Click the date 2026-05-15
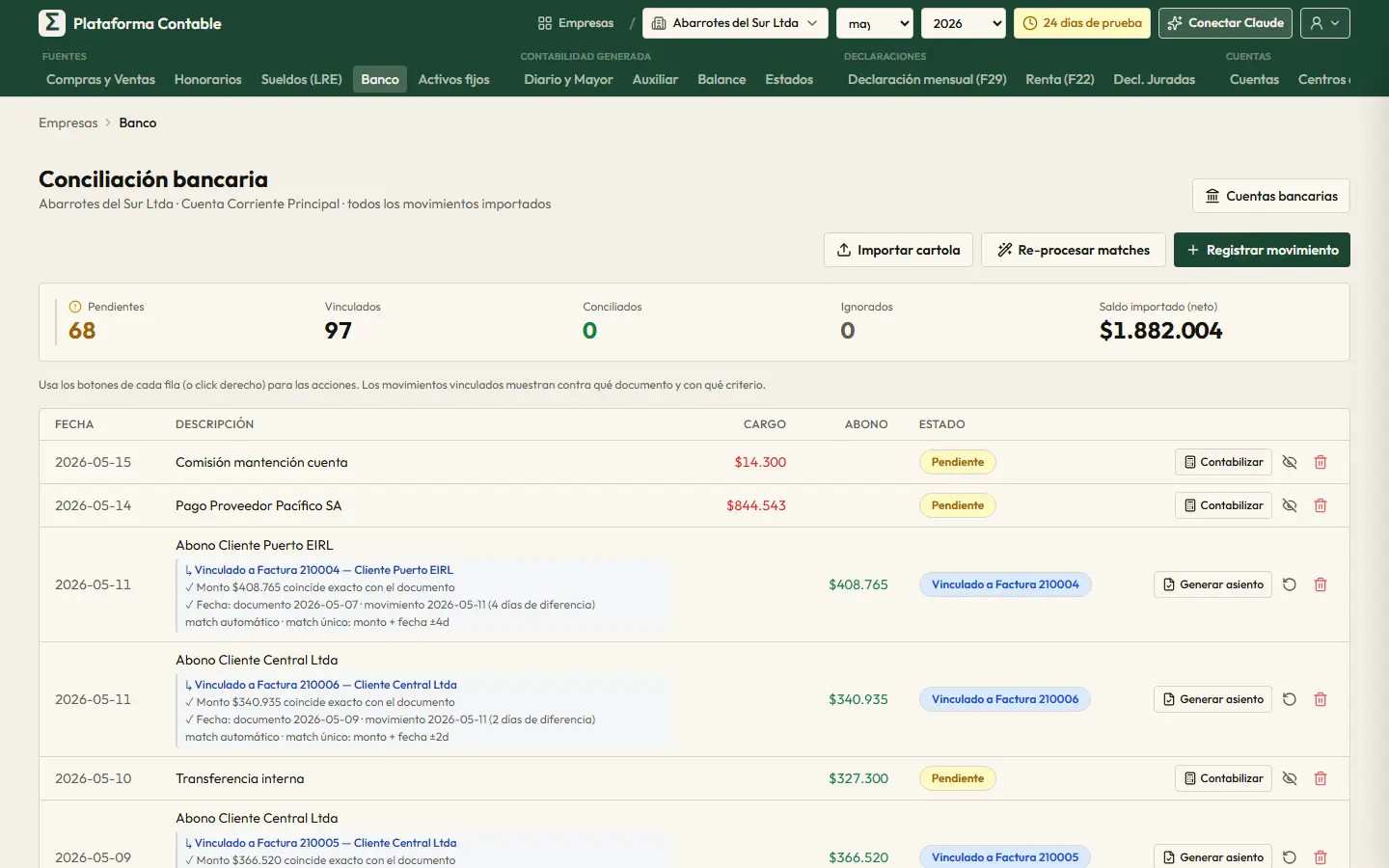Image resolution: width=1389 pixels, height=868 pixels. coord(93,462)
